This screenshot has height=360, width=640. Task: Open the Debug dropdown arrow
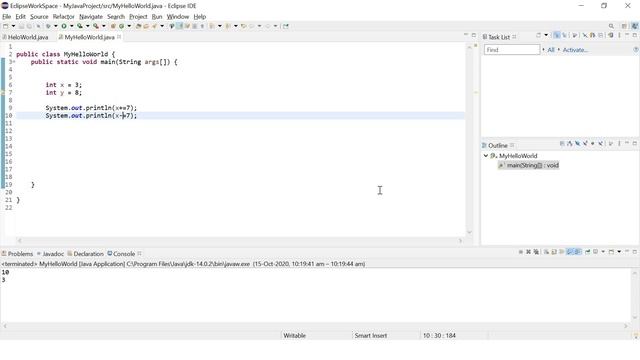click(56, 26)
